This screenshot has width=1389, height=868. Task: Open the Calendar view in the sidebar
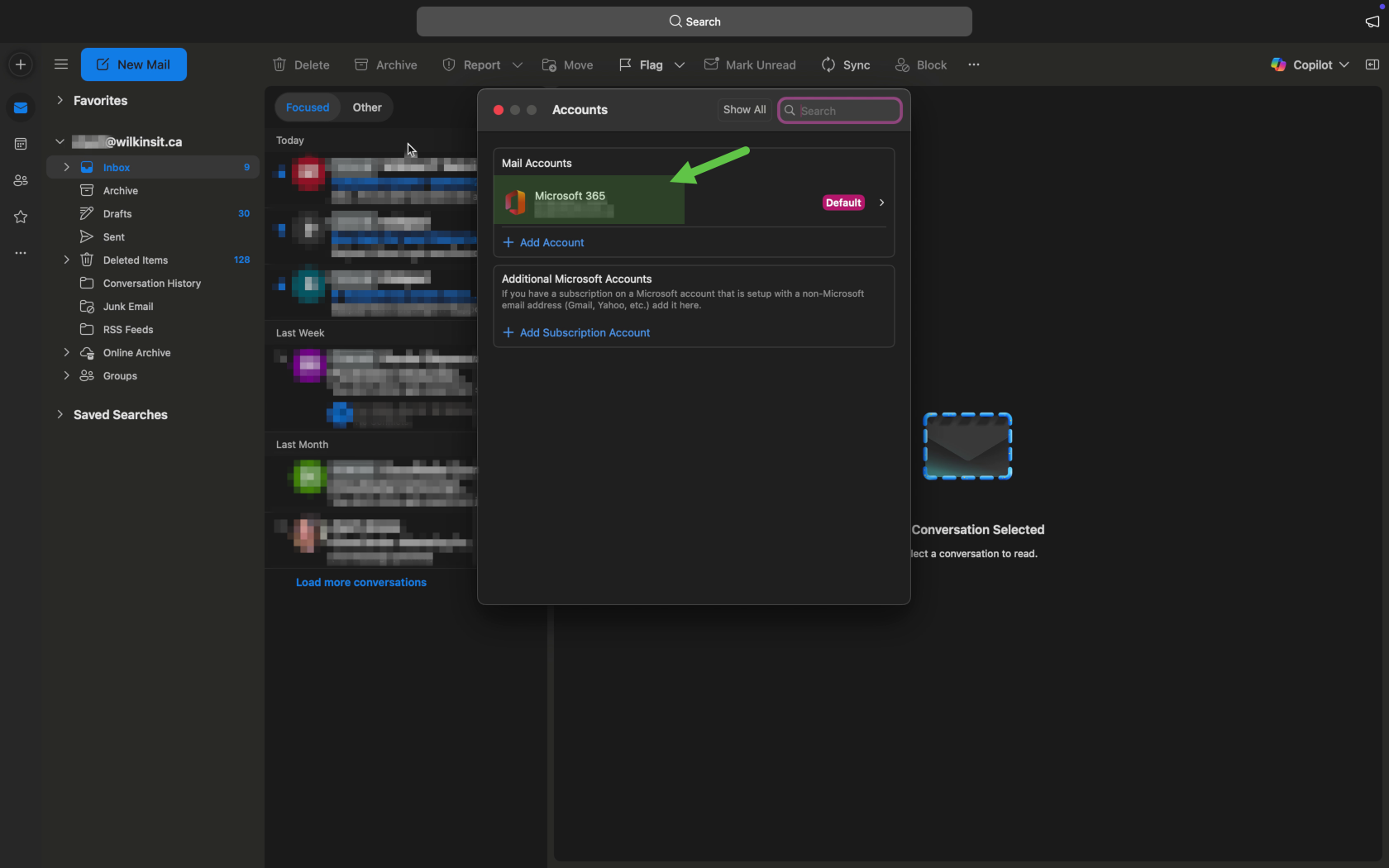click(x=21, y=144)
